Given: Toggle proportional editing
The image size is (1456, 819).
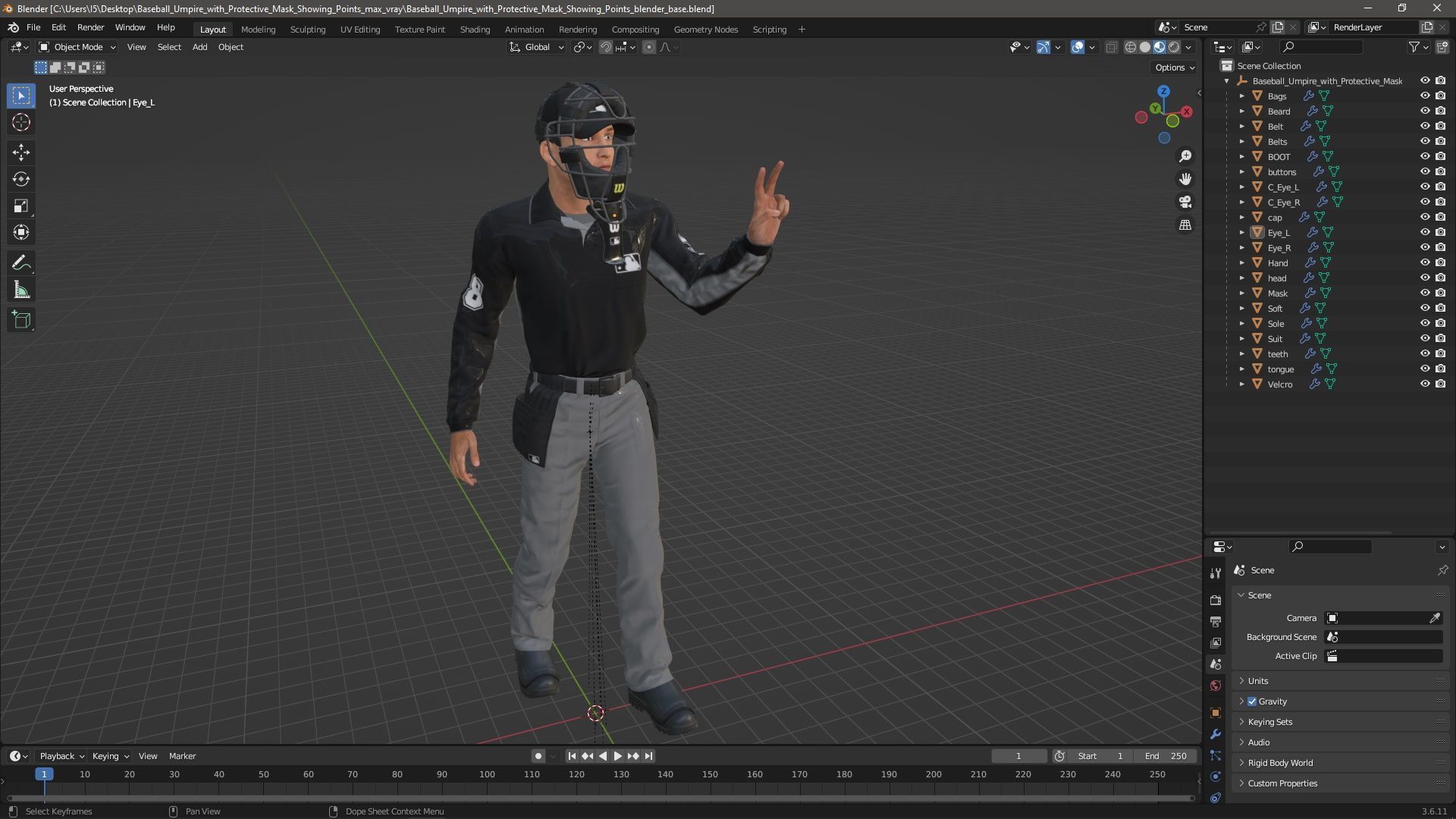Looking at the screenshot, I should [x=649, y=47].
